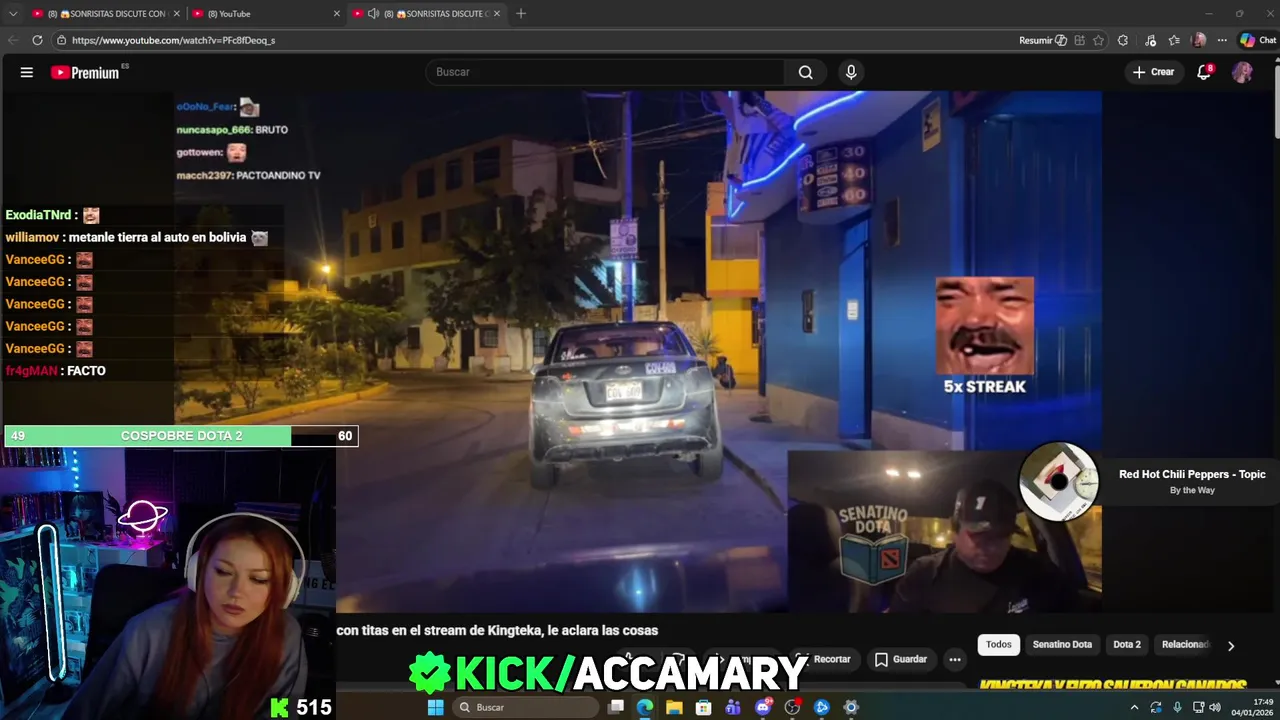Click the YouTube search magnifier button
The image size is (1280, 720).
click(x=805, y=72)
